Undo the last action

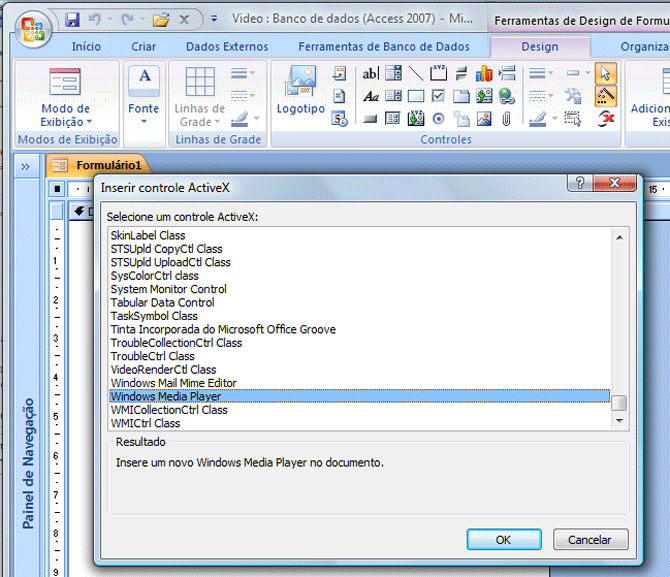(x=94, y=19)
